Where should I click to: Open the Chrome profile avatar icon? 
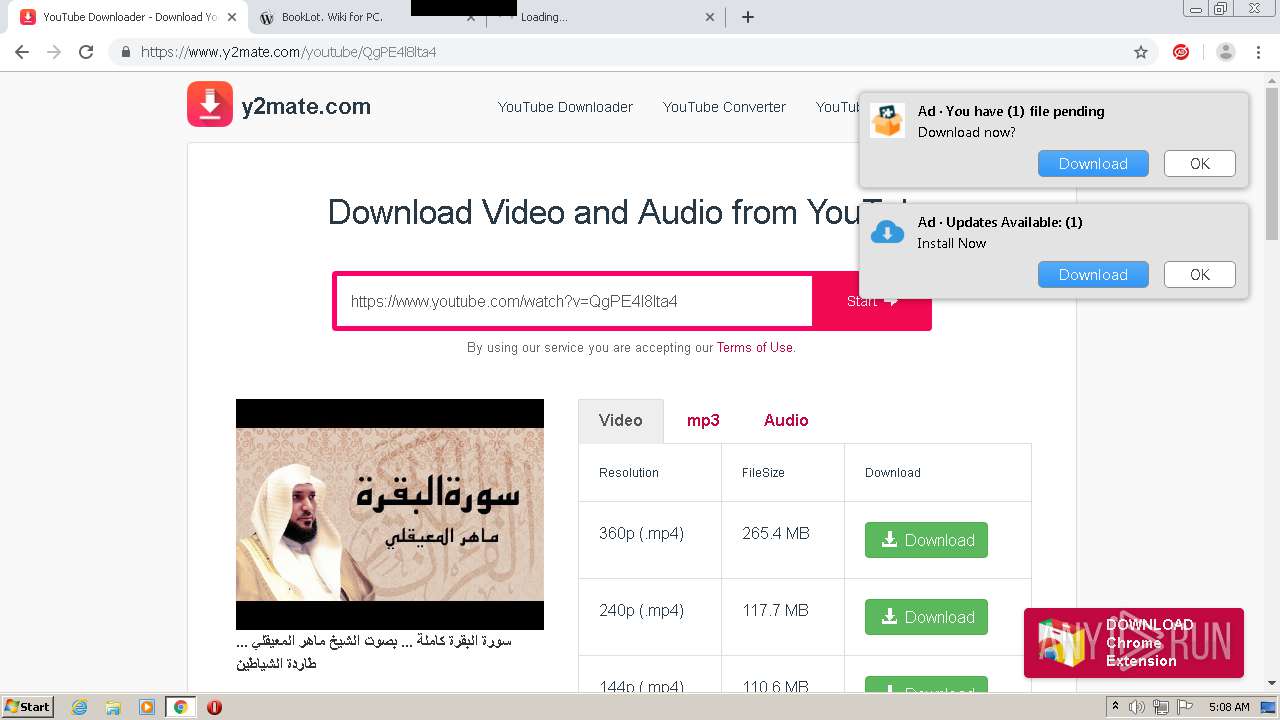coord(1226,52)
